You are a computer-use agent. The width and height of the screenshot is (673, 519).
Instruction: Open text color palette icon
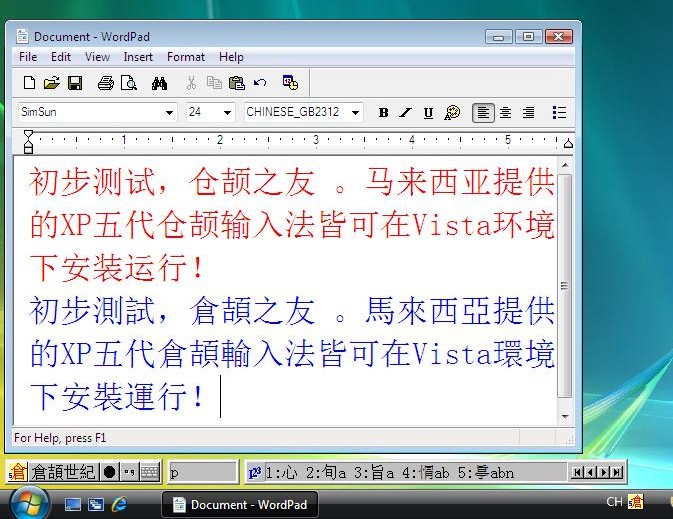click(x=452, y=113)
